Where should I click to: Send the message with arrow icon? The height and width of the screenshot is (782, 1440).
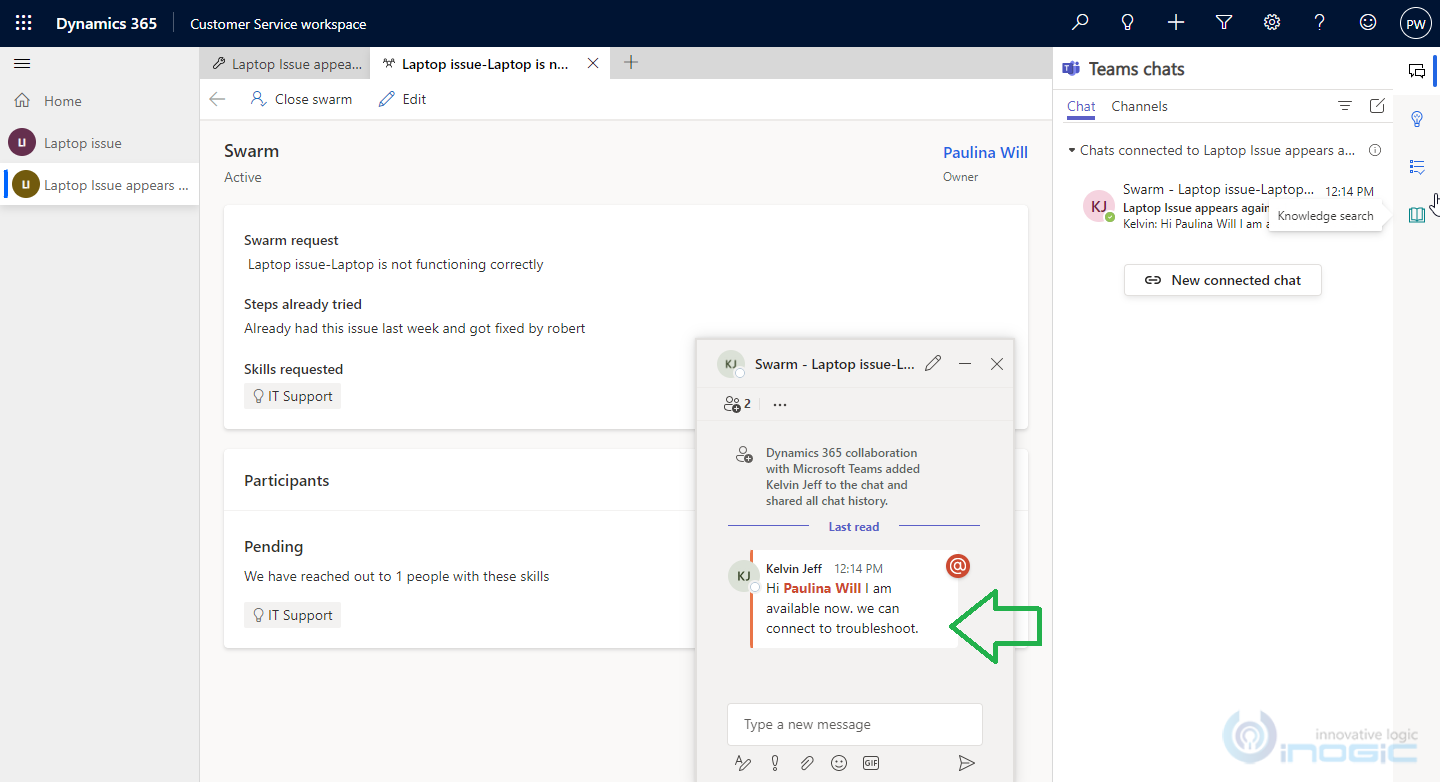[x=966, y=763]
